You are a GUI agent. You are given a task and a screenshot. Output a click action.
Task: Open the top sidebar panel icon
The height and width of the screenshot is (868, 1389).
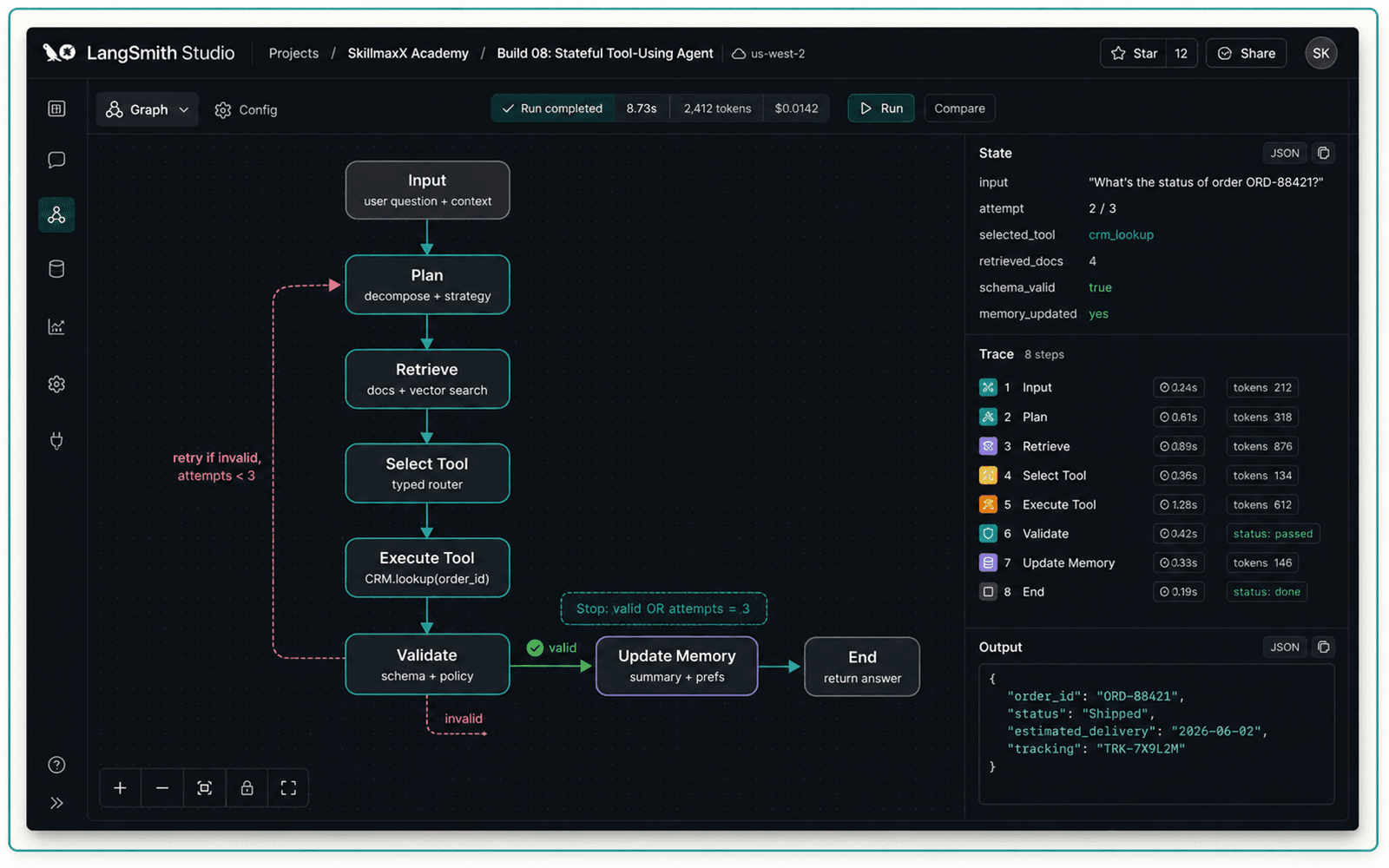(56, 108)
